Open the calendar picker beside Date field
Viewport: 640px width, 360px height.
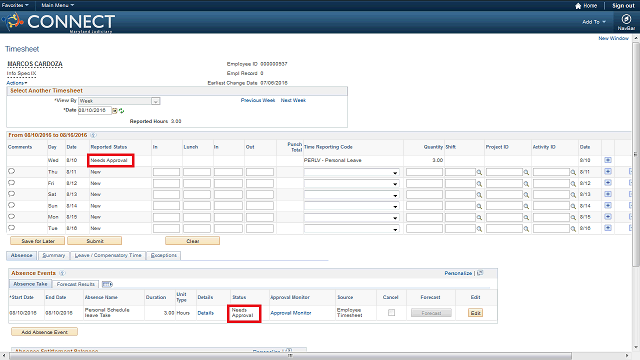click(x=115, y=111)
